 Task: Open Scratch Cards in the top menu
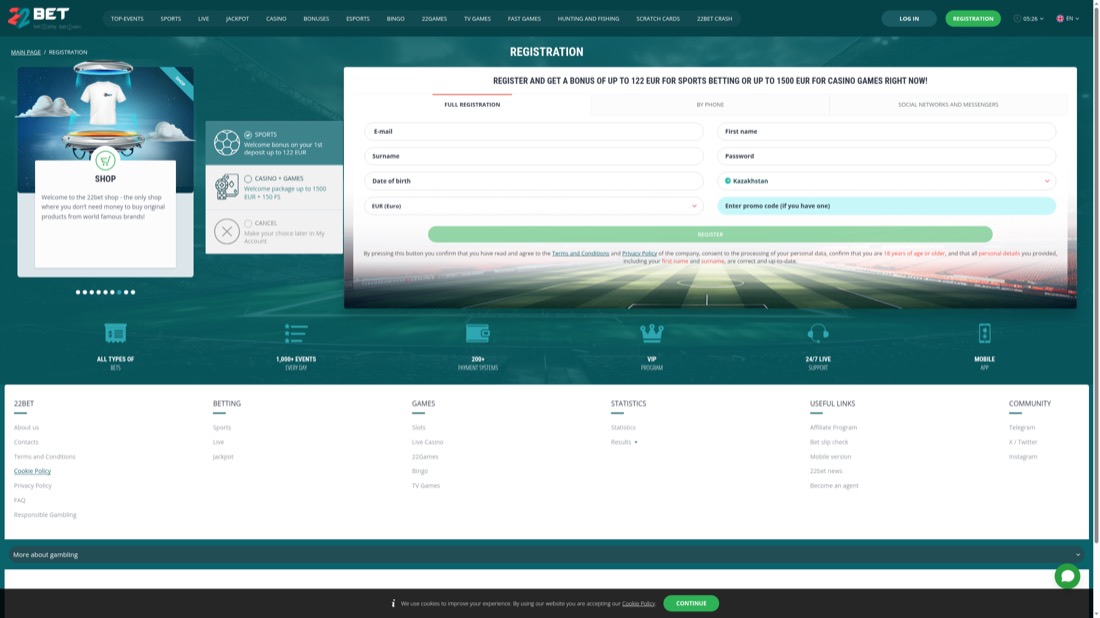658,19
